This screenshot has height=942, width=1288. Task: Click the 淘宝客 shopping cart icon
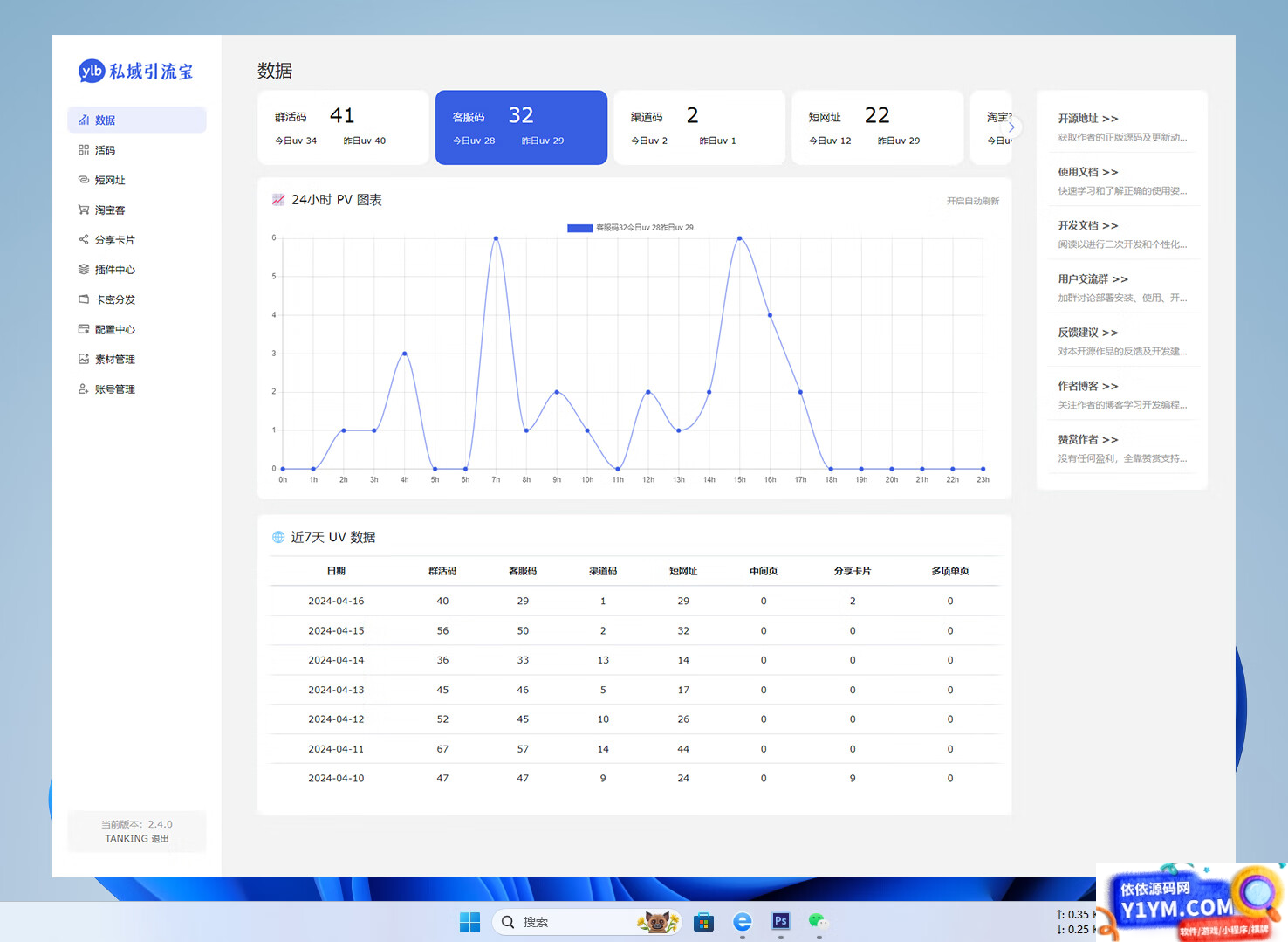[x=84, y=210]
